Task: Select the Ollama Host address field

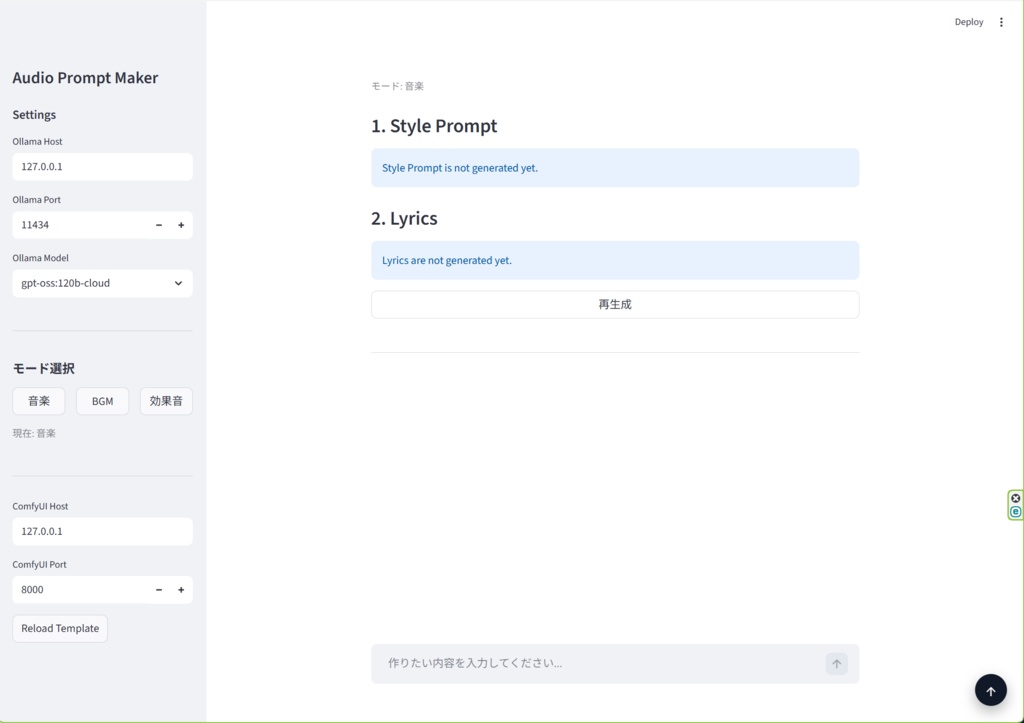Action: (102, 166)
